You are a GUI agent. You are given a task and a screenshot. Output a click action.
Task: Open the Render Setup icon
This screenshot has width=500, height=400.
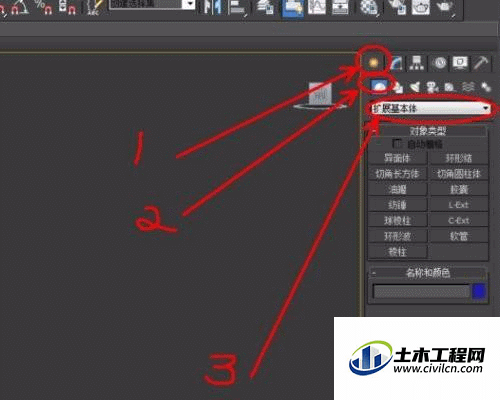397,7
